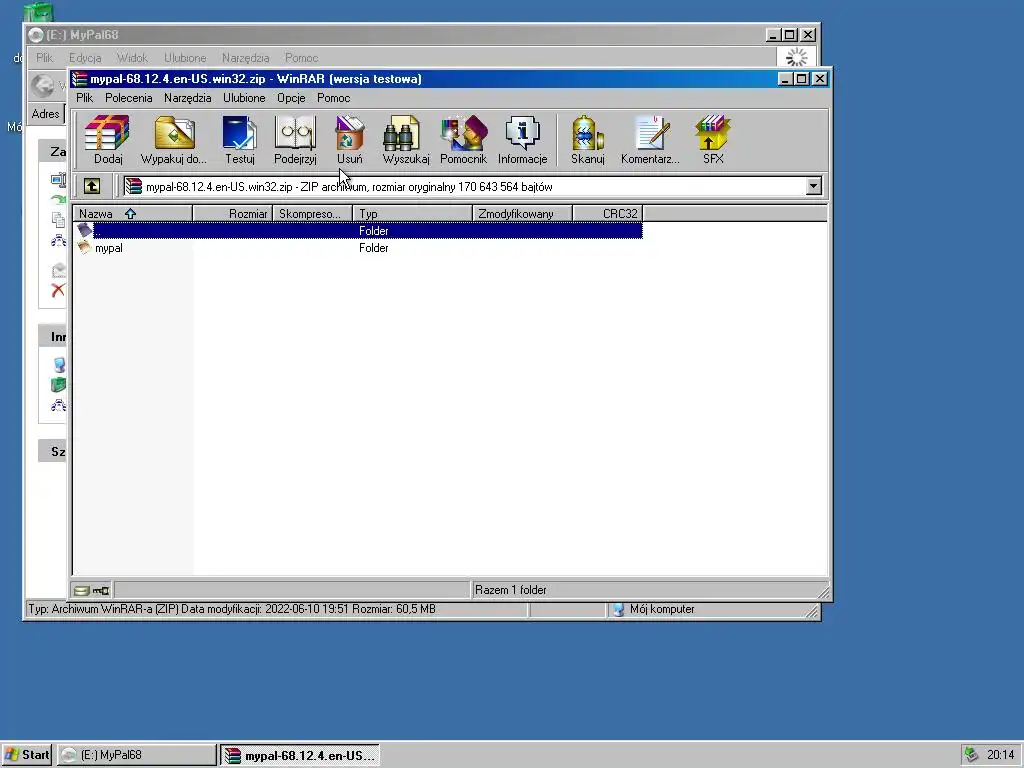Viewport: 1024px width, 768px height.
Task: Open Podejrzyj (view) tool
Action: pyautogui.click(x=295, y=139)
